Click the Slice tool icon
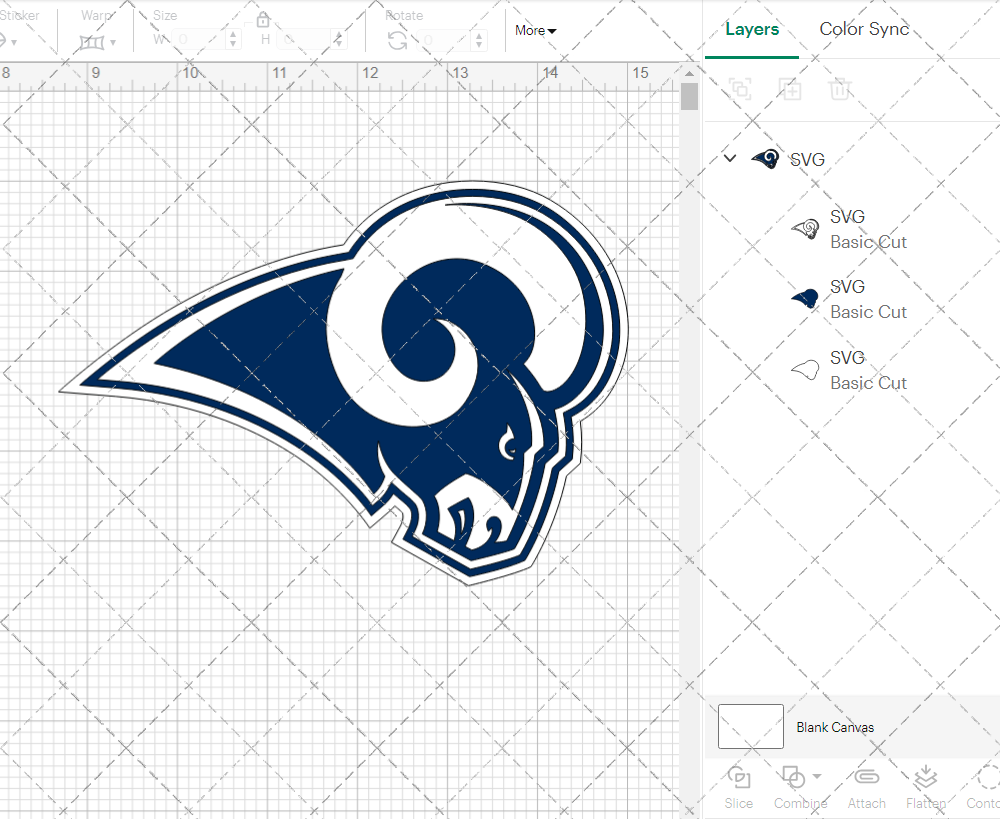 point(739,778)
